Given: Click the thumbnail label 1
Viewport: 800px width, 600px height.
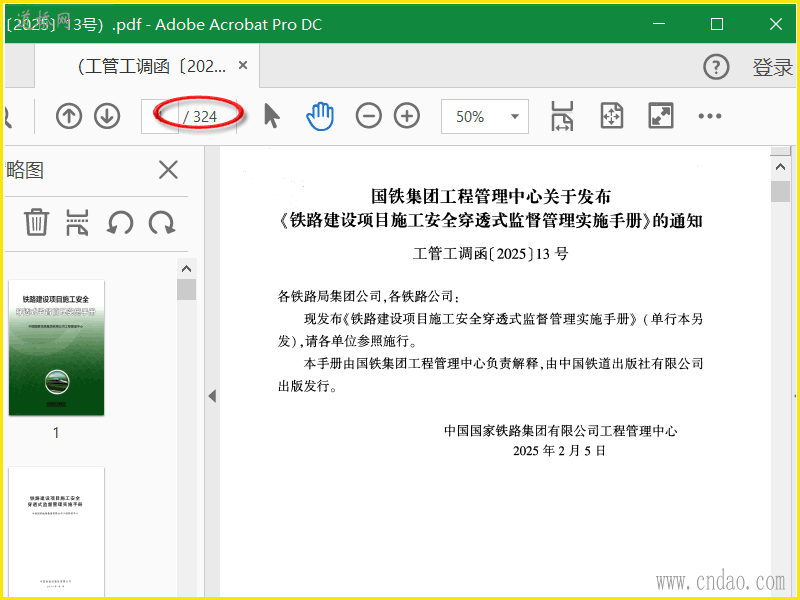Looking at the screenshot, I should click(x=56, y=433).
